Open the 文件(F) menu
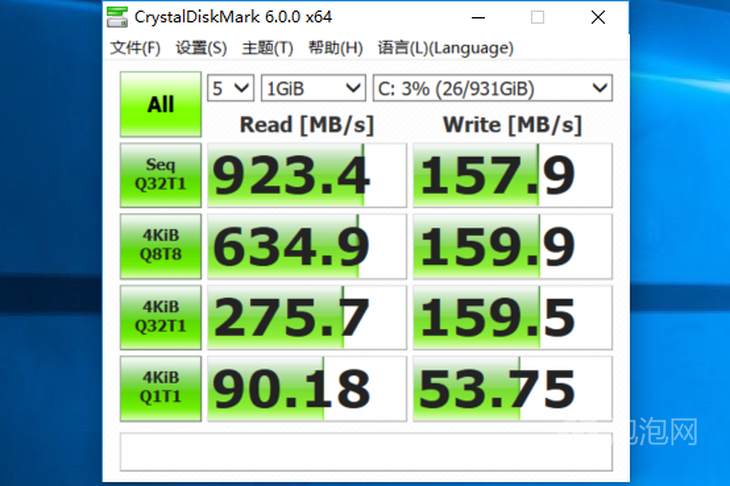This screenshot has width=730, height=486. point(135,48)
